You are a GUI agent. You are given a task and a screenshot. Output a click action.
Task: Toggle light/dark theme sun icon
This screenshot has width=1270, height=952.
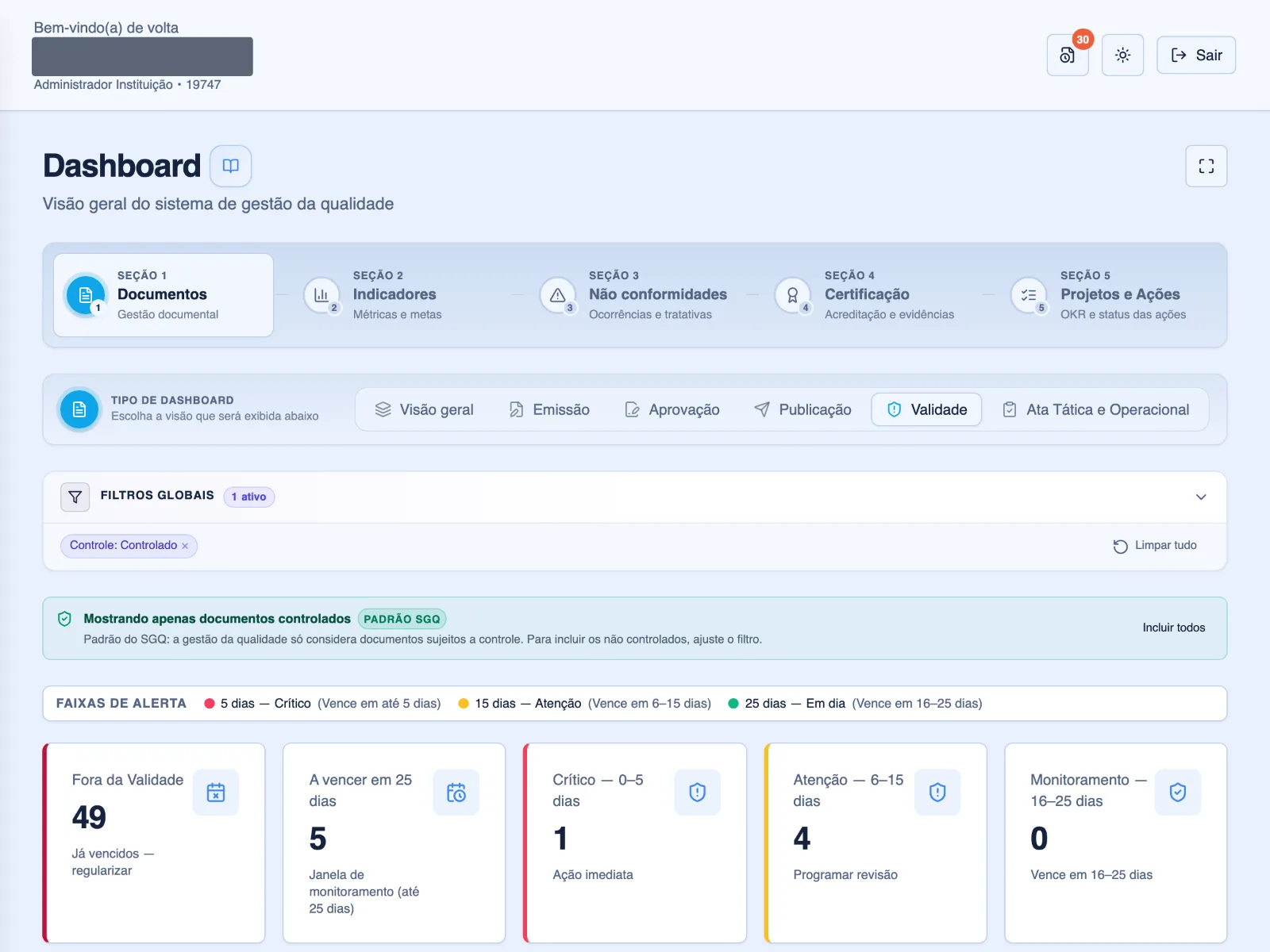click(1122, 55)
